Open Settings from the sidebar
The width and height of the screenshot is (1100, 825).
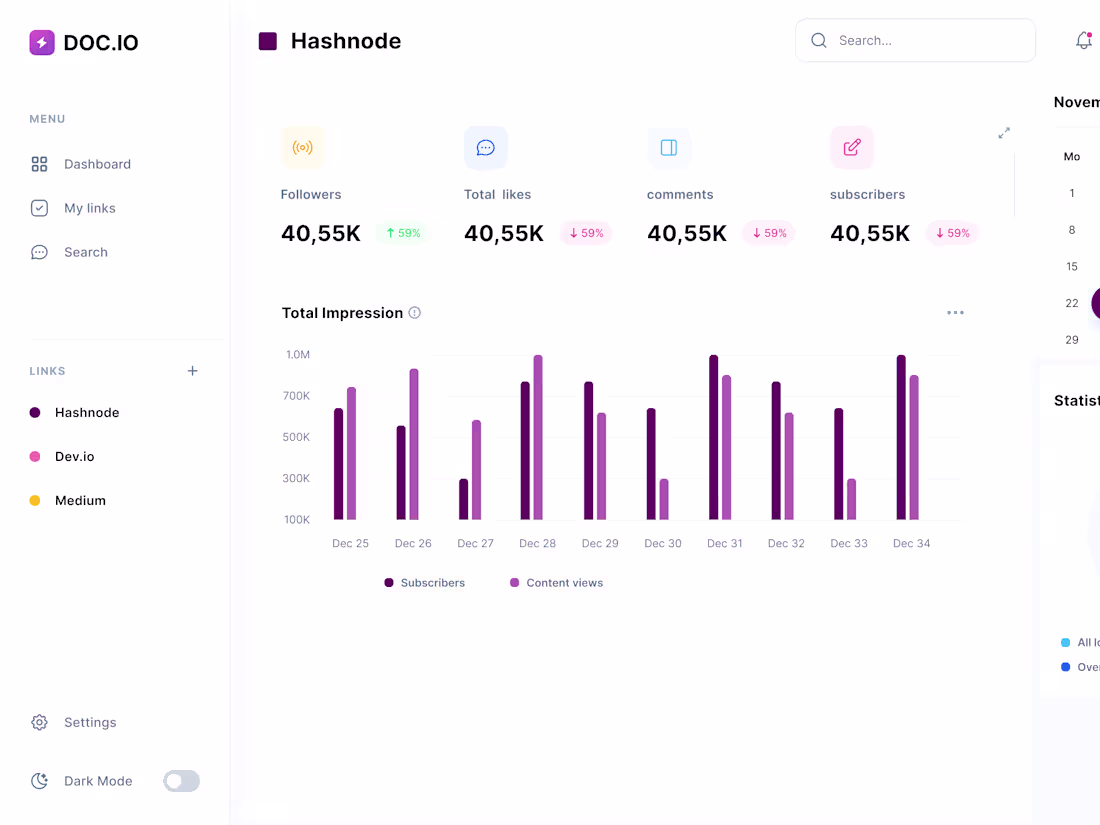coord(90,722)
